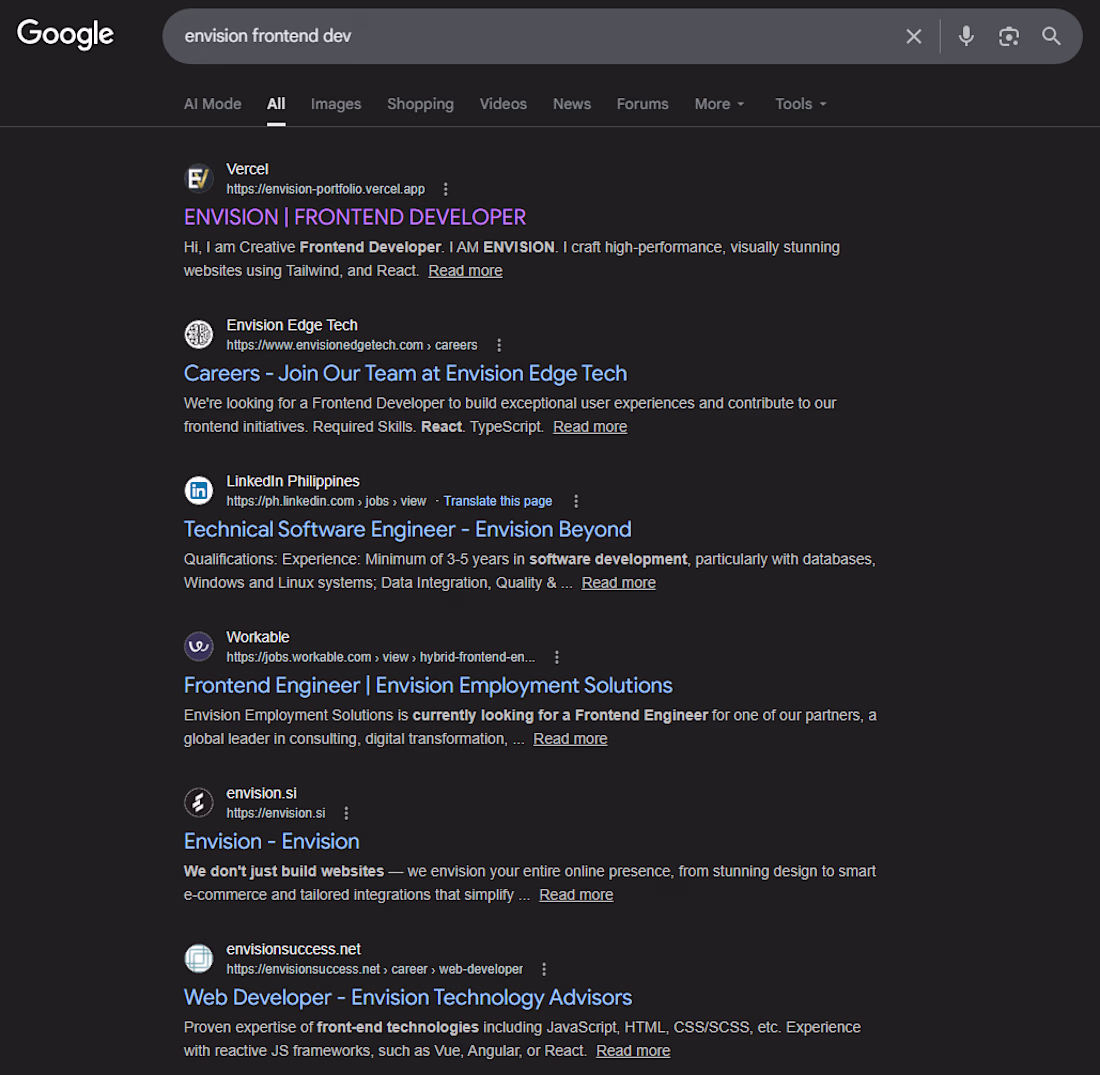The width and height of the screenshot is (1100, 1075).
Task: Click into the search input field
Action: click(x=530, y=36)
